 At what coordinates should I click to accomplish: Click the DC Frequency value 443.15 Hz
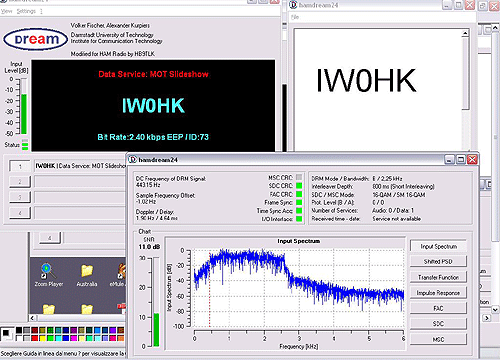pyautogui.click(x=148, y=185)
